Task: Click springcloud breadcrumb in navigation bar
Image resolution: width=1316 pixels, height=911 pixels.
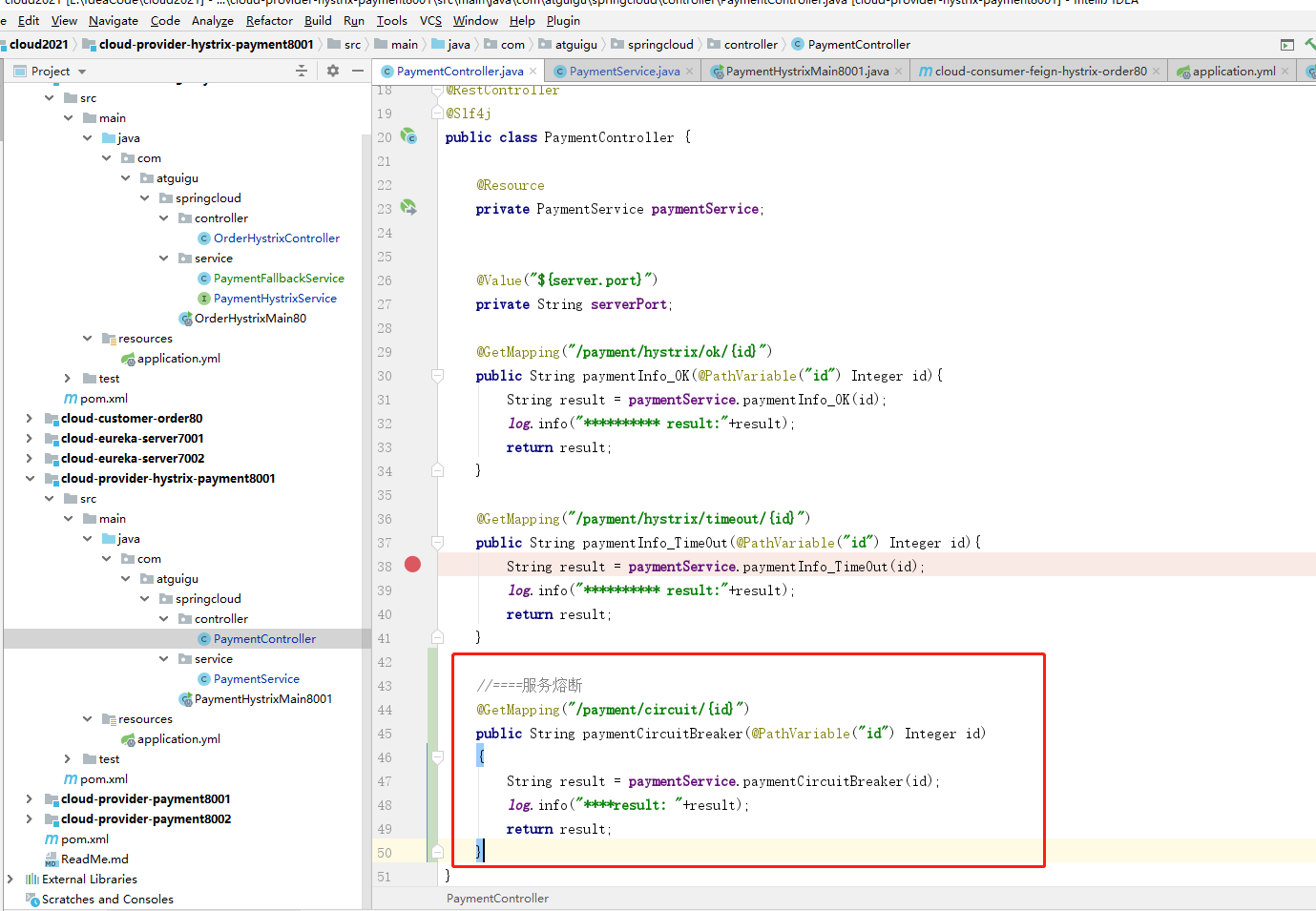Action: click(652, 45)
